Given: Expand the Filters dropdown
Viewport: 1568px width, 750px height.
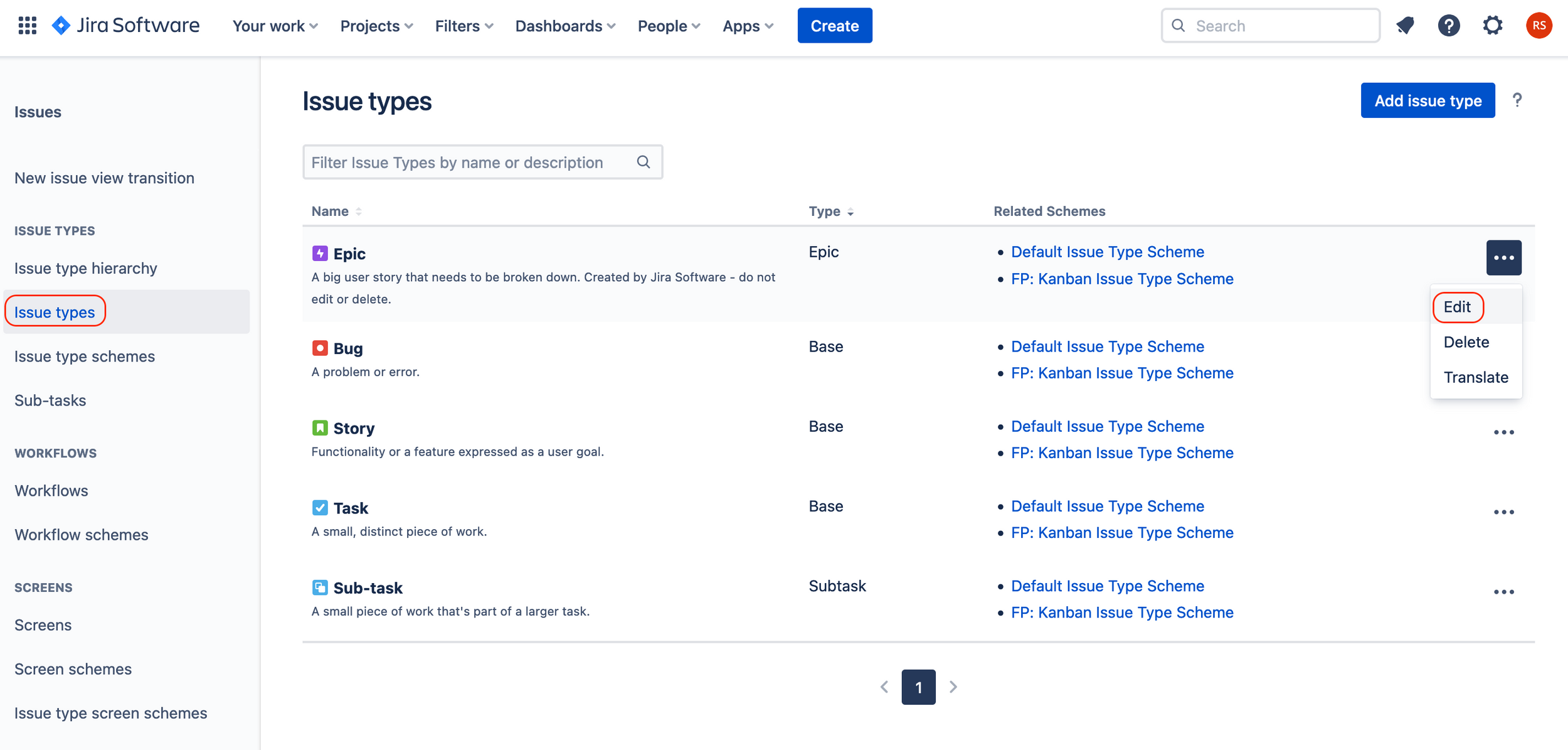Looking at the screenshot, I should (x=464, y=26).
